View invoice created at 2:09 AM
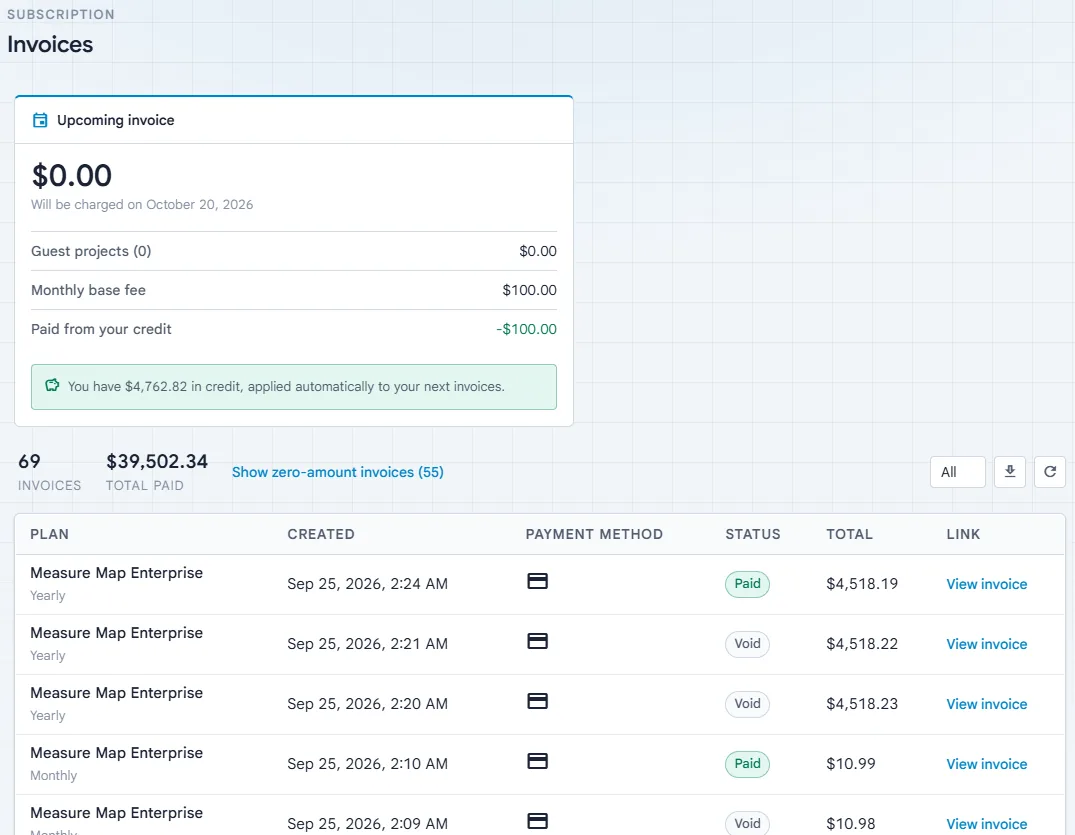Image resolution: width=1075 pixels, height=835 pixels. tap(987, 824)
